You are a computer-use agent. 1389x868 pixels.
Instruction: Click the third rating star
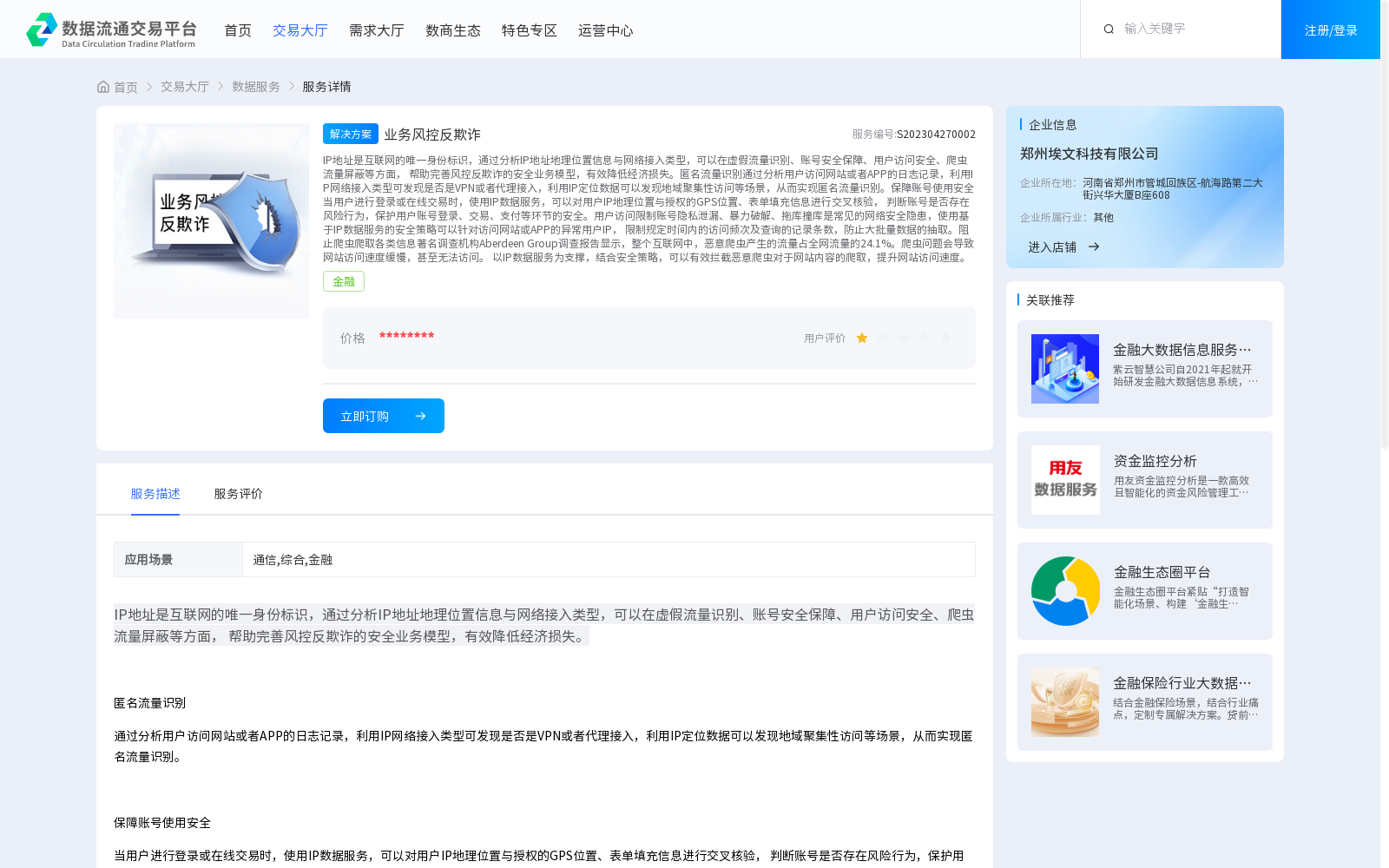[x=904, y=338]
